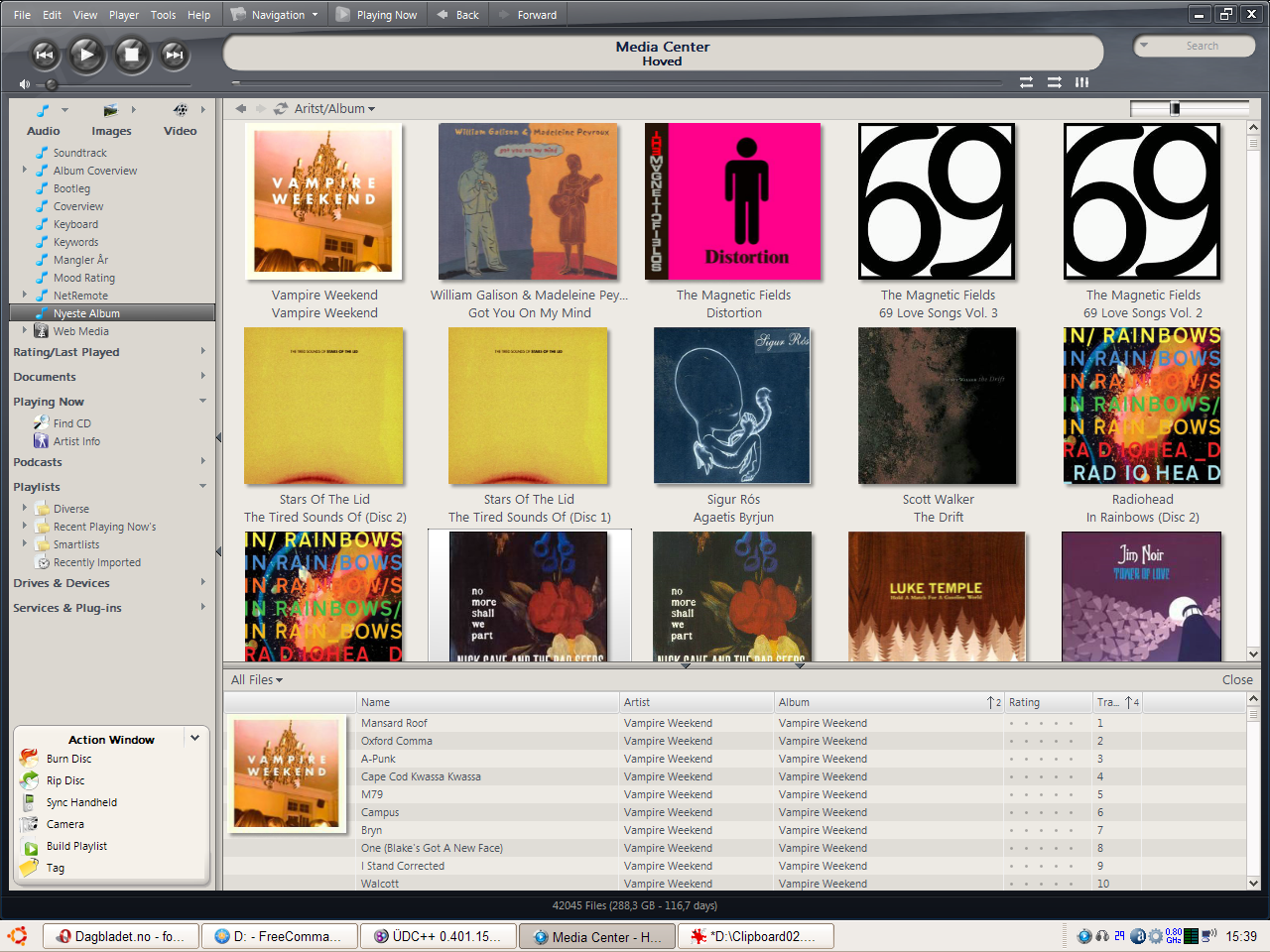
Task: Click the volume speaker icon
Action: point(24,84)
